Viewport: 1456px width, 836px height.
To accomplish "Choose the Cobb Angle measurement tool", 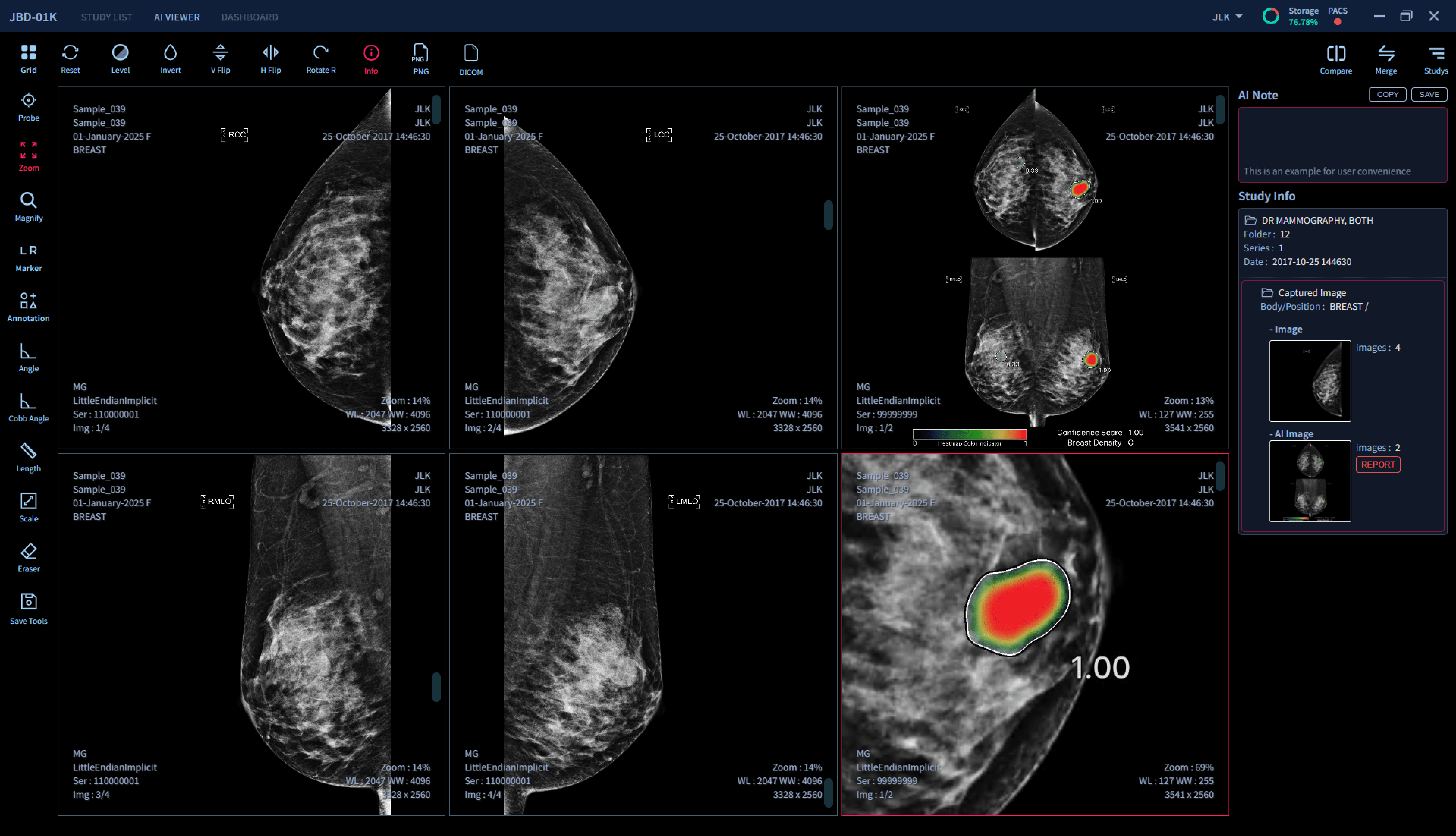I will 28,407.
